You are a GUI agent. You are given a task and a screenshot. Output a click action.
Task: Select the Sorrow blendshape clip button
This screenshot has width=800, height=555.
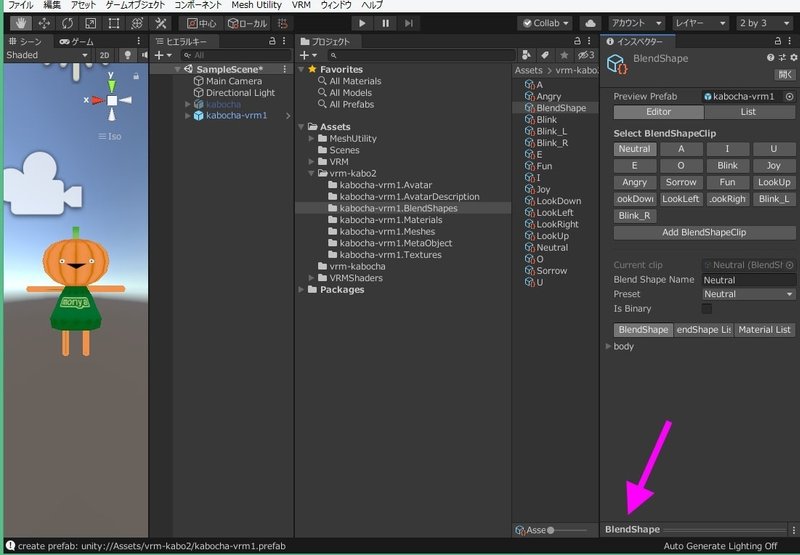[681, 183]
